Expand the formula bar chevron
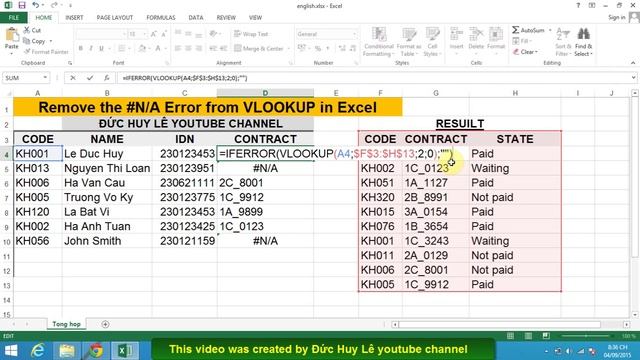Viewport: 640px width, 360px height. [633, 78]
